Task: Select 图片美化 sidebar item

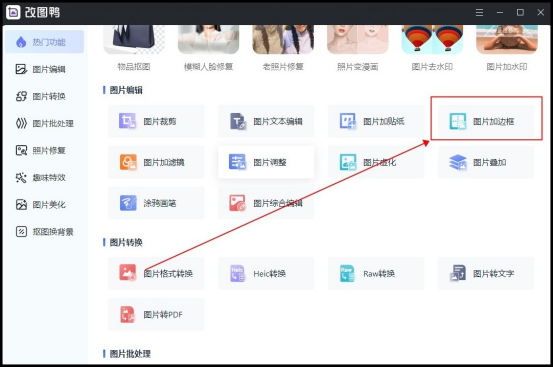Action: (44, 205)
